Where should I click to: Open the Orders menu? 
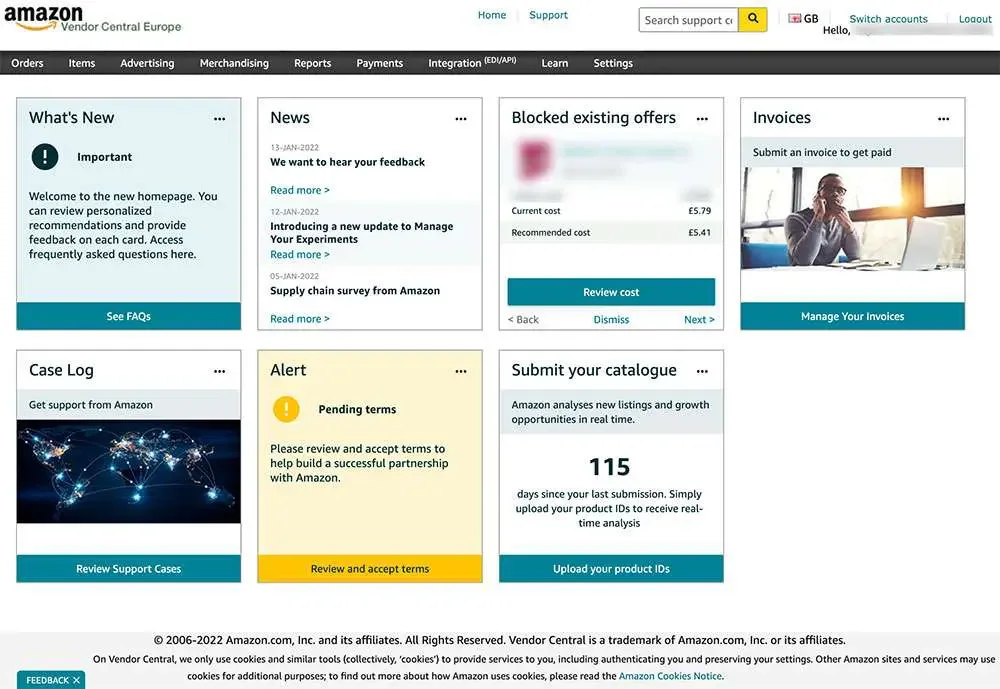pyautogui.click(x=27, y=63)
